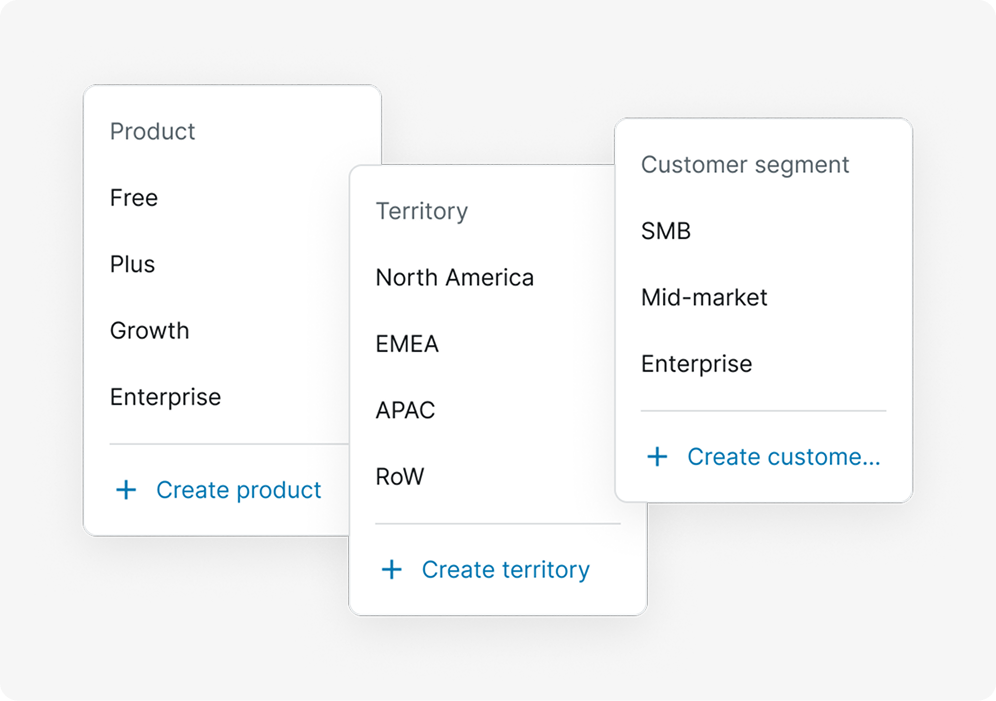
Task: Select Enterprise in the Customer segment list
Action: 696,364
